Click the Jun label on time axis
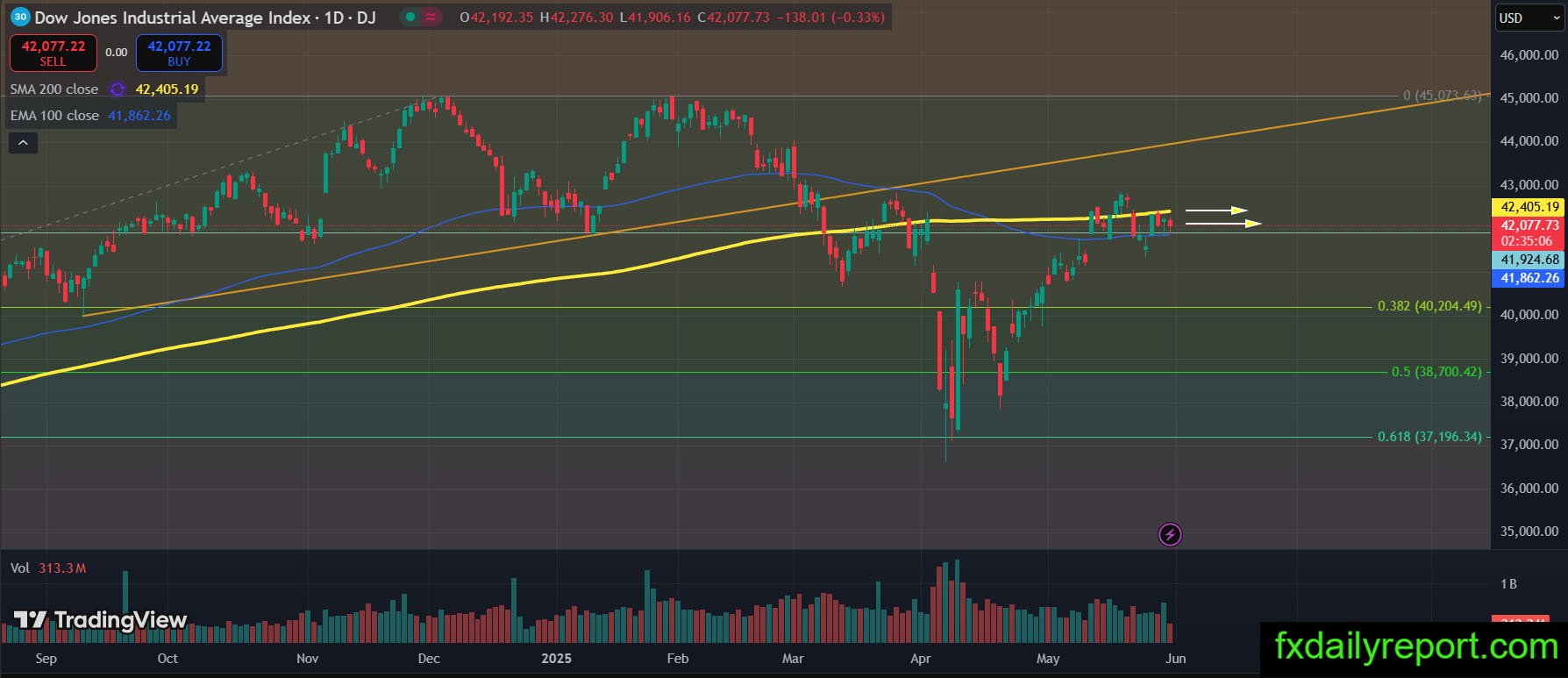Image resolution: width=1568 pixels, height=678 pixels. (x=1176, y=659)
